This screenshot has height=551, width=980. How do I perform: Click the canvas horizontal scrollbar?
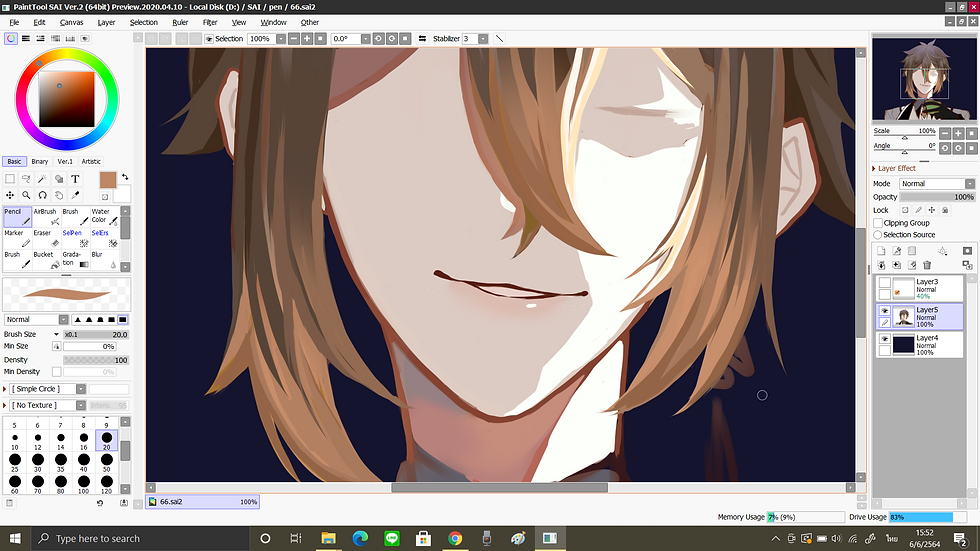tap(499, 487)
